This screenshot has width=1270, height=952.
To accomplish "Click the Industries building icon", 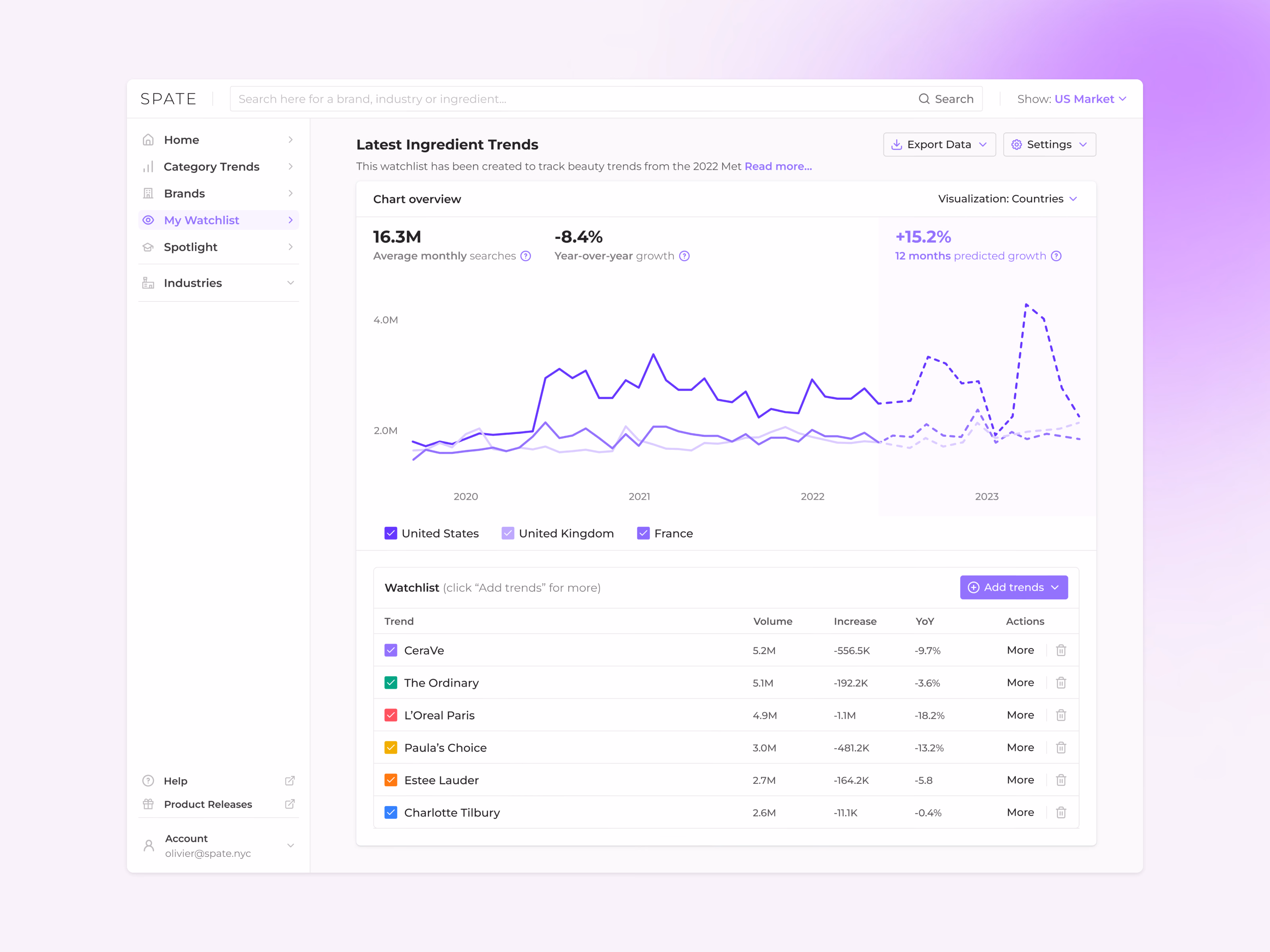I will pos(148,283).
